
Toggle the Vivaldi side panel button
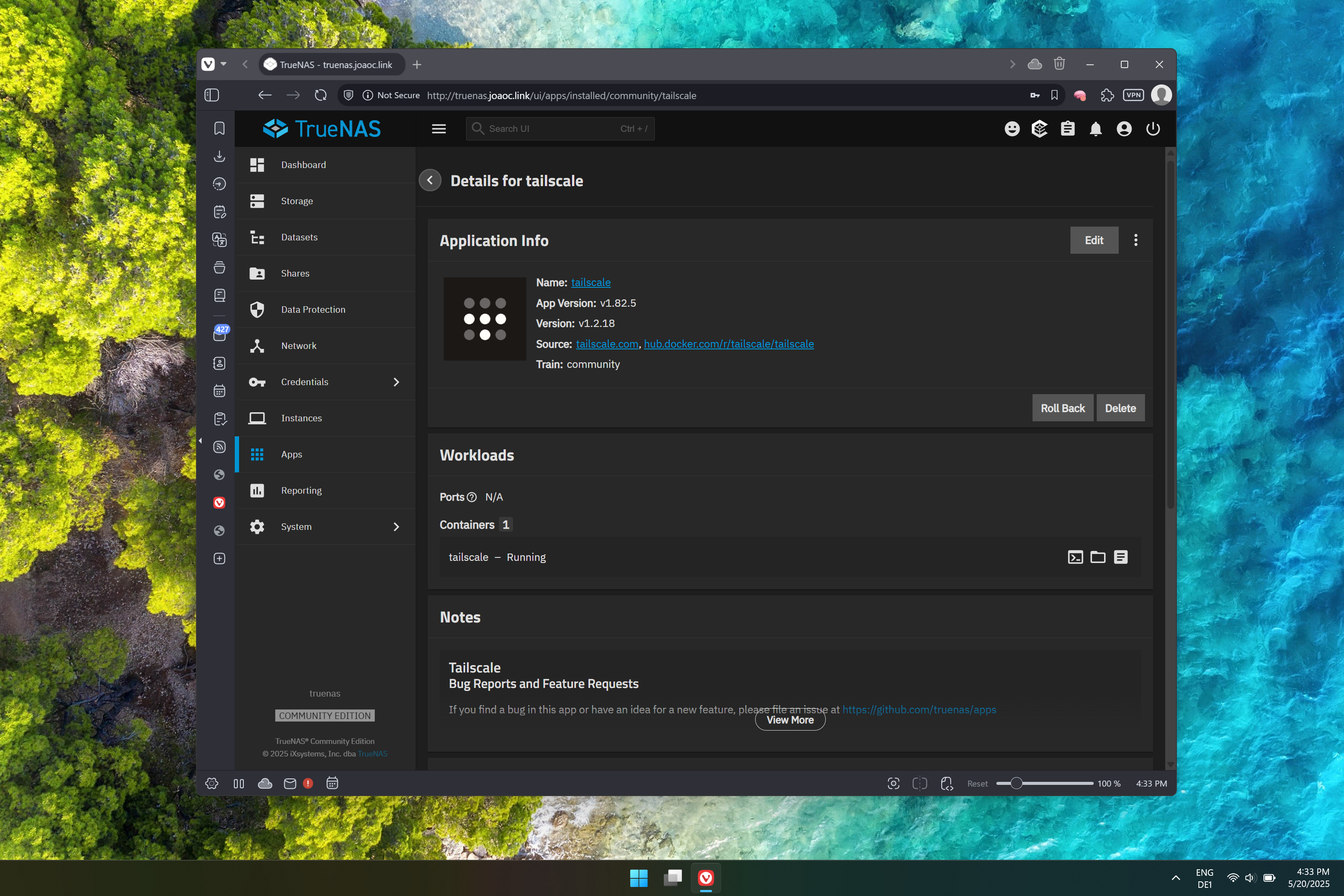pyautogui.click(x=212, y=96)
